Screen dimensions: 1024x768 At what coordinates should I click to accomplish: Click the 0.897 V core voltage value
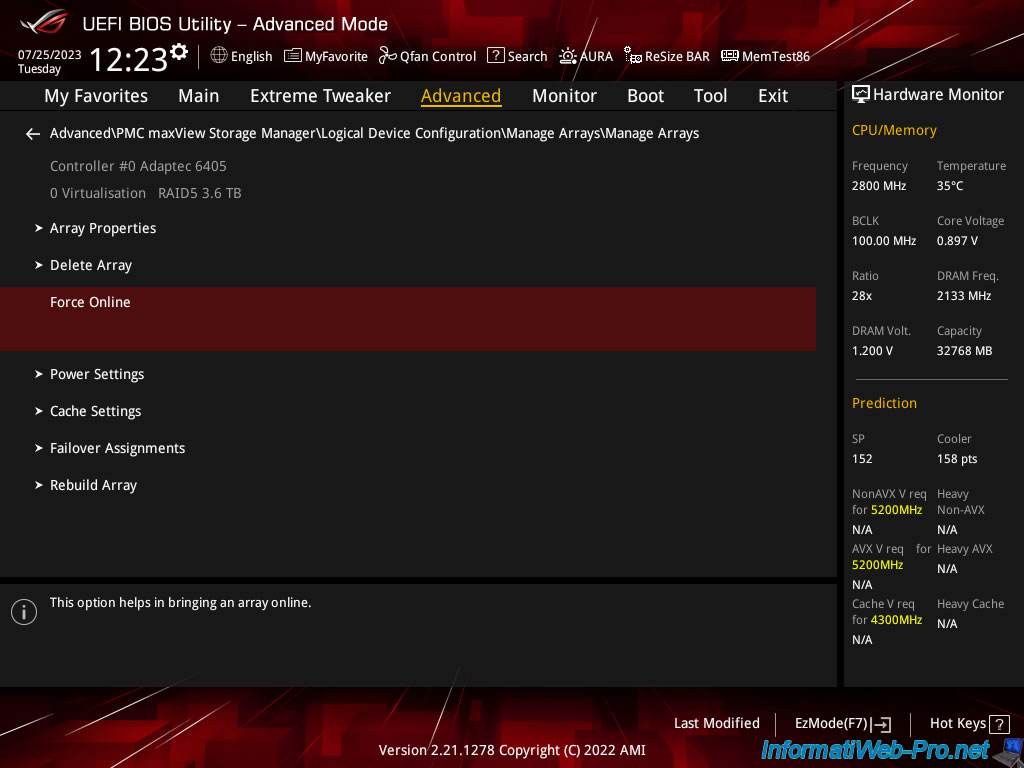tap(957, 241)
